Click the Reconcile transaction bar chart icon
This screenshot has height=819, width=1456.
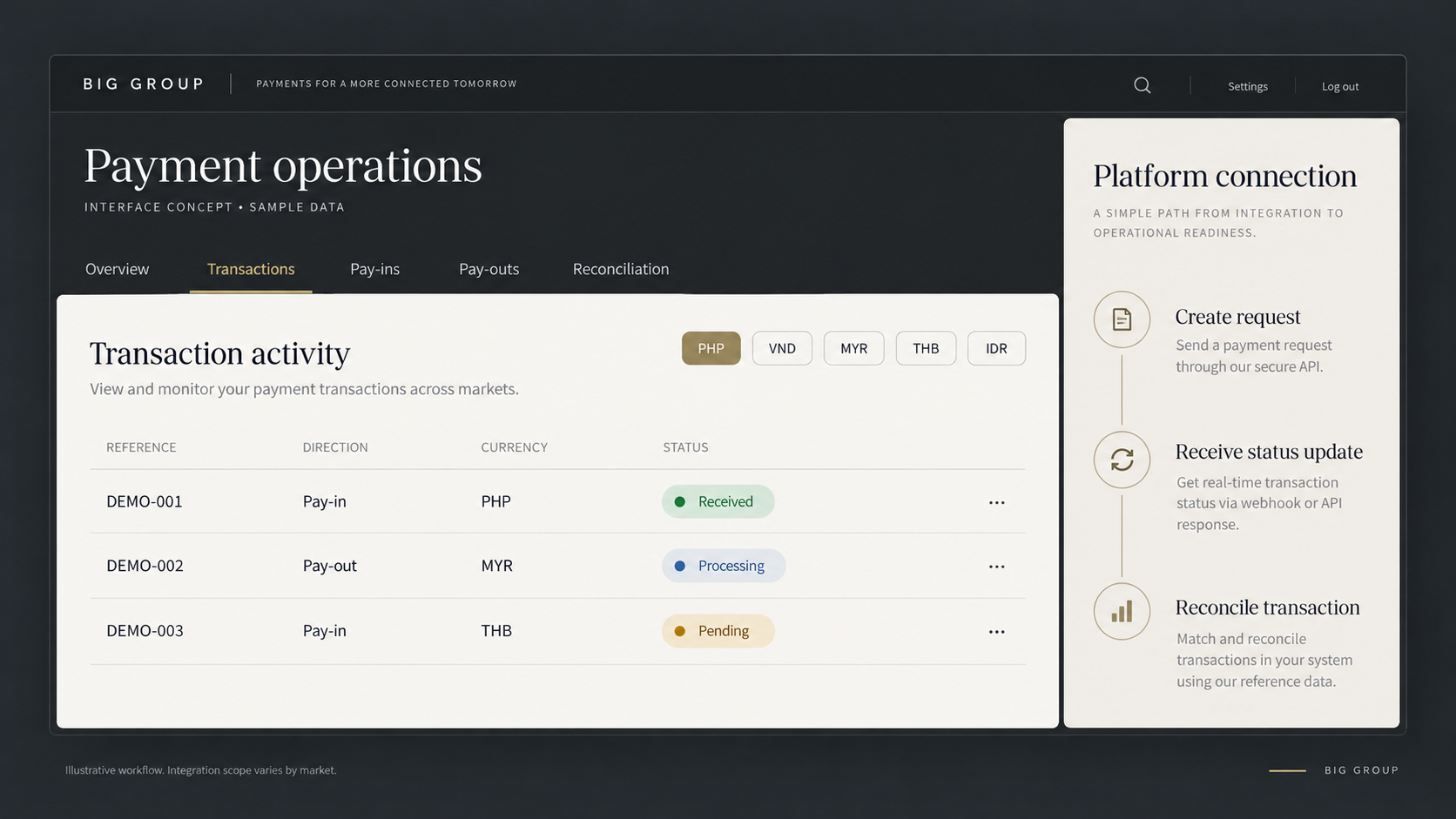(1122, 611)
